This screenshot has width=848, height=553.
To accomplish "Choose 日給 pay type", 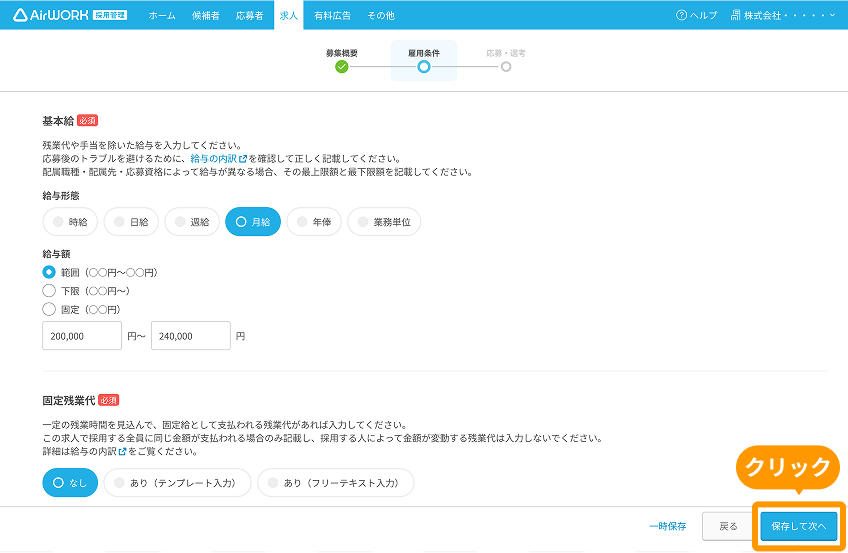I will (131, 222).
